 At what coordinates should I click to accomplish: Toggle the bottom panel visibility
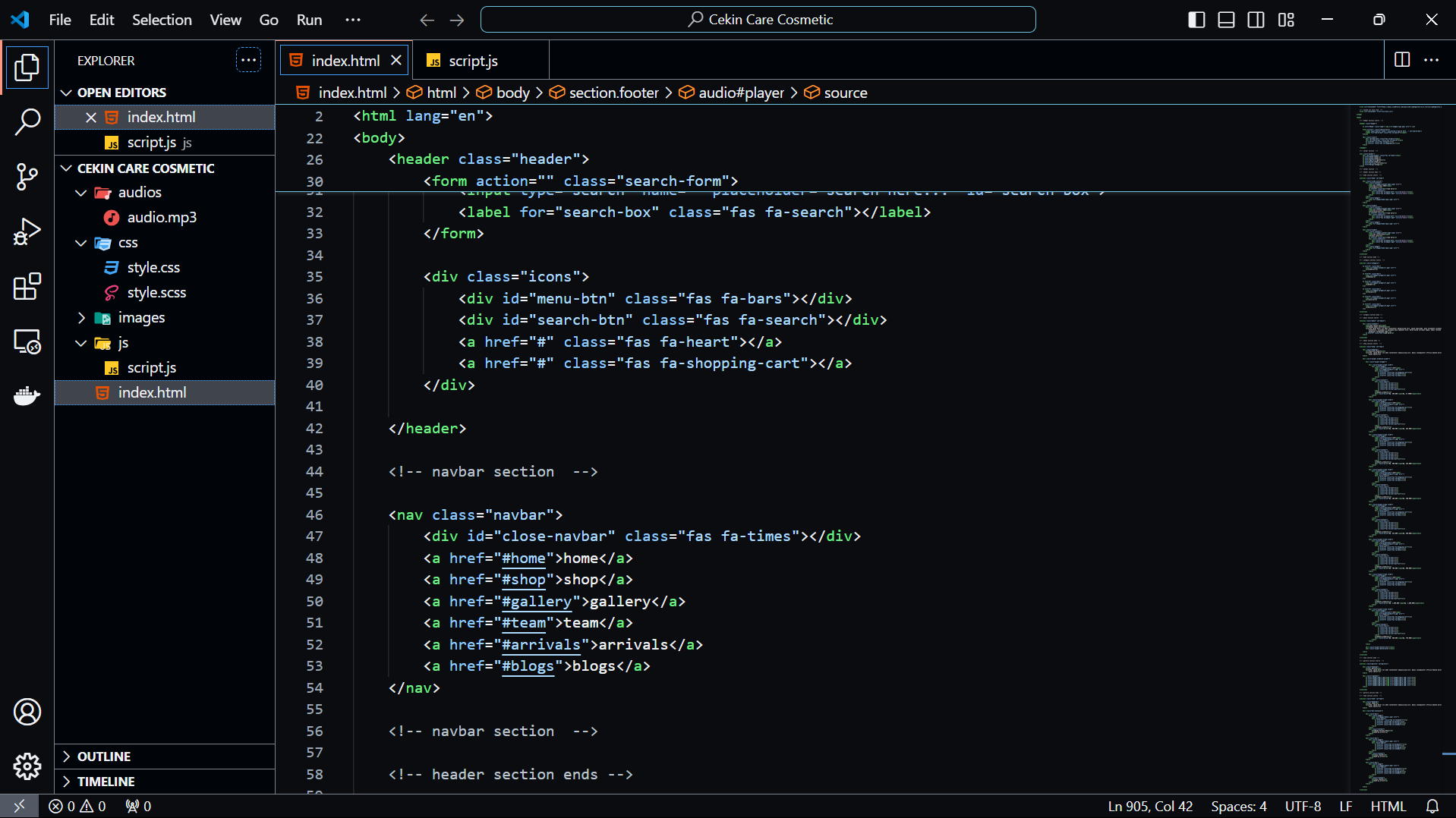(x=1226, y=20)
